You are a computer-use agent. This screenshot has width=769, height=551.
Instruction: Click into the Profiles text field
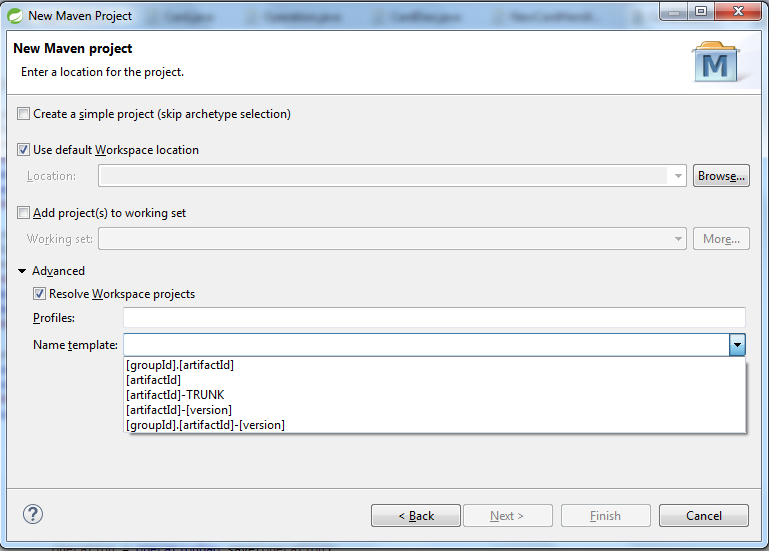tap(435, 317)
